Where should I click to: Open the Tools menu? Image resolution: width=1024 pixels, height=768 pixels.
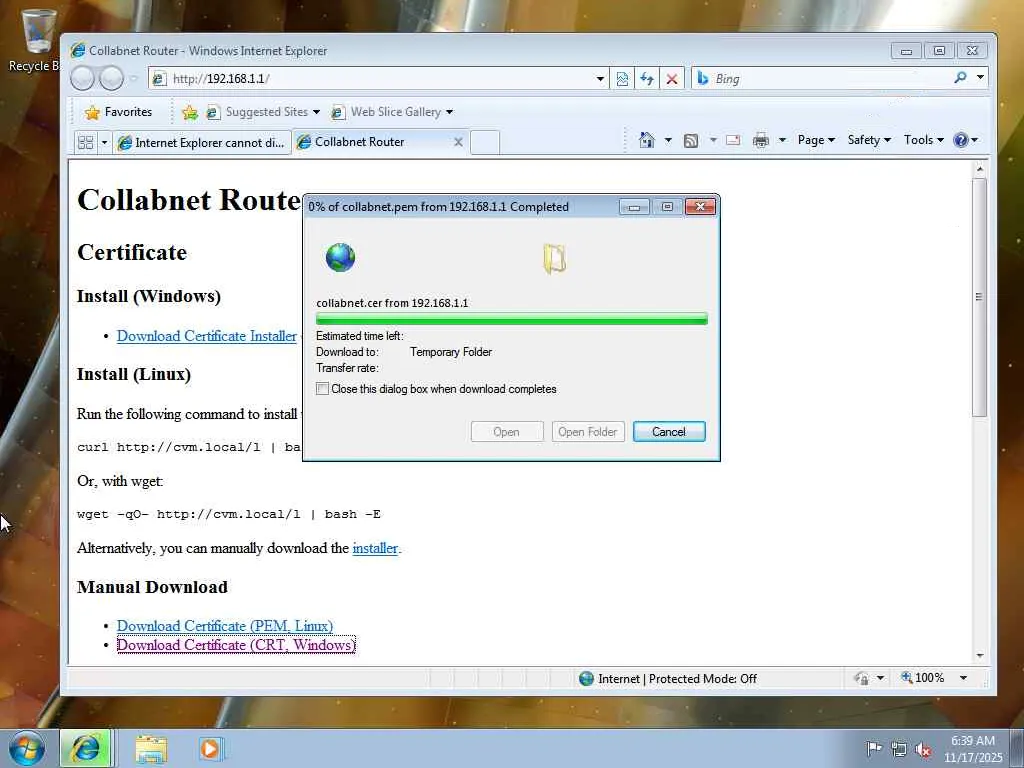pos(923,140)
